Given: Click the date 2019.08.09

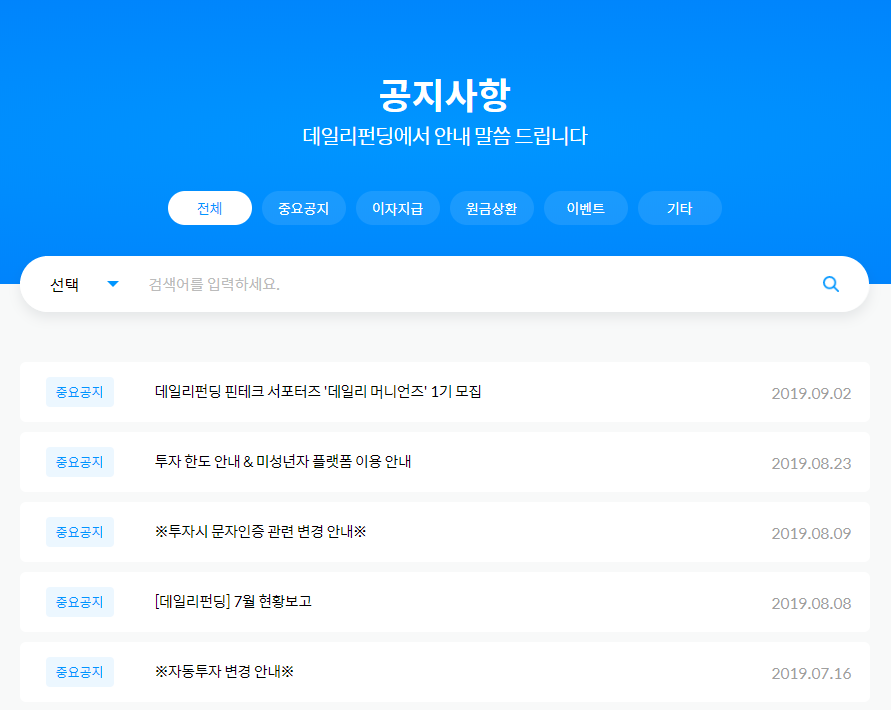Looking at the screenshot, I should (x=811, y=533).
